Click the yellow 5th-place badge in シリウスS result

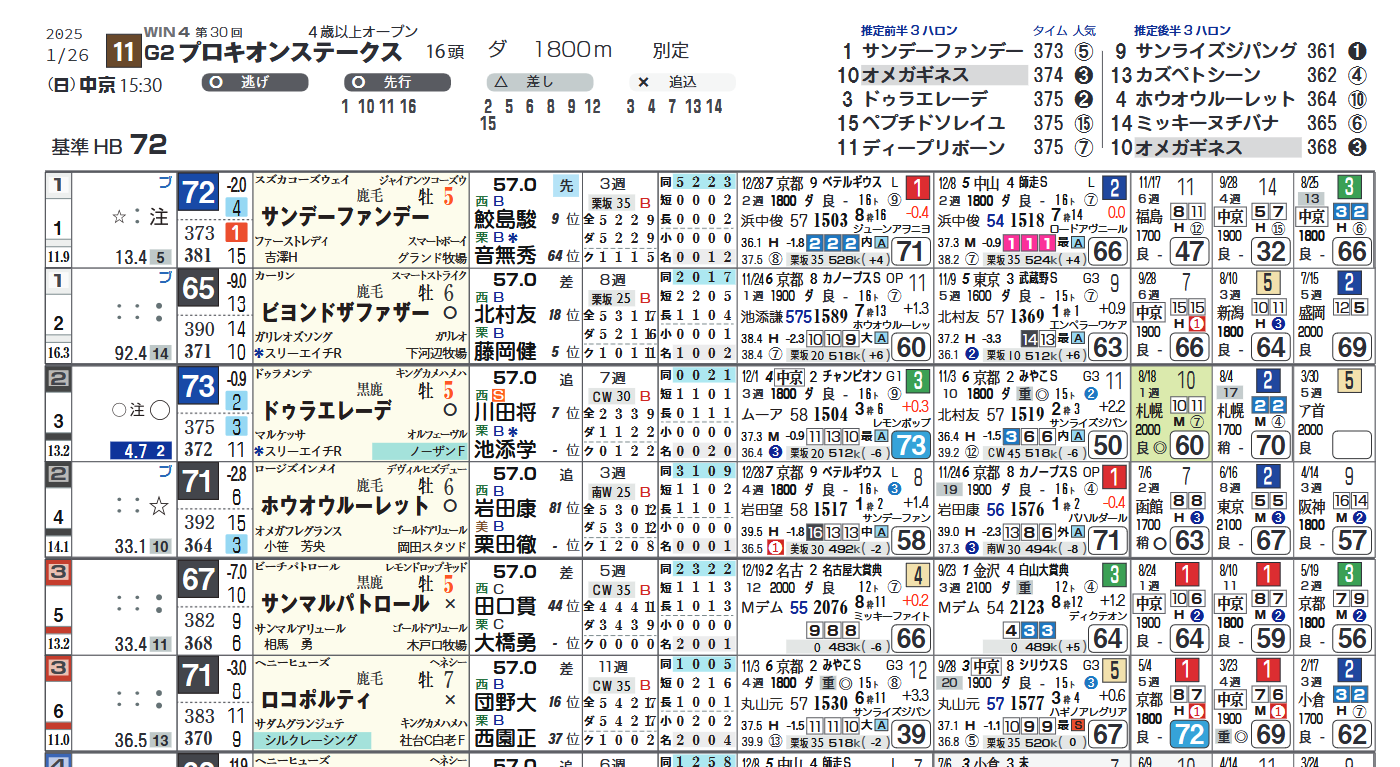pyautogui.click(x=1113, y=673)
